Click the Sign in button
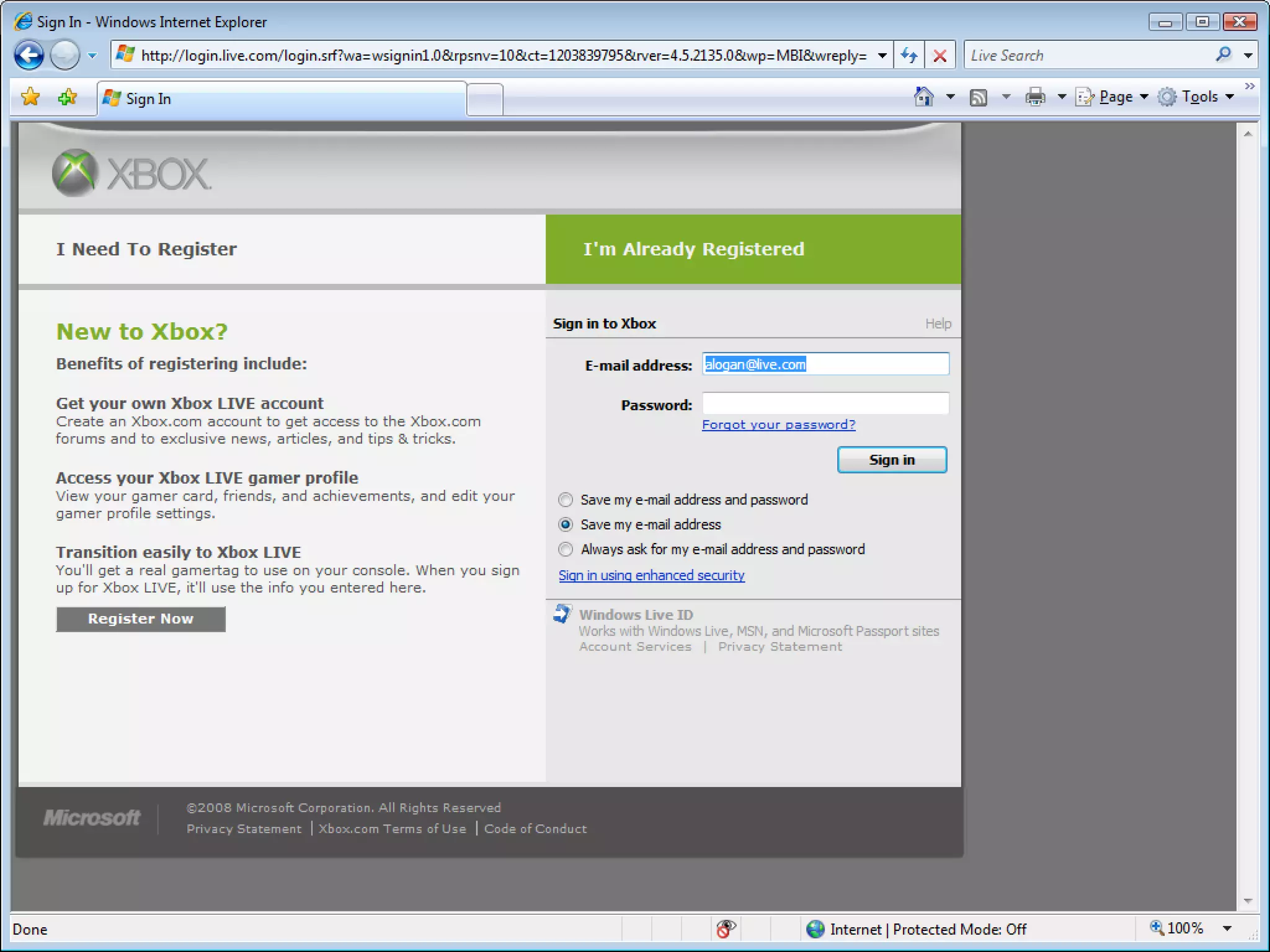This screenshot has width=1270, height=952. [892, 460]
